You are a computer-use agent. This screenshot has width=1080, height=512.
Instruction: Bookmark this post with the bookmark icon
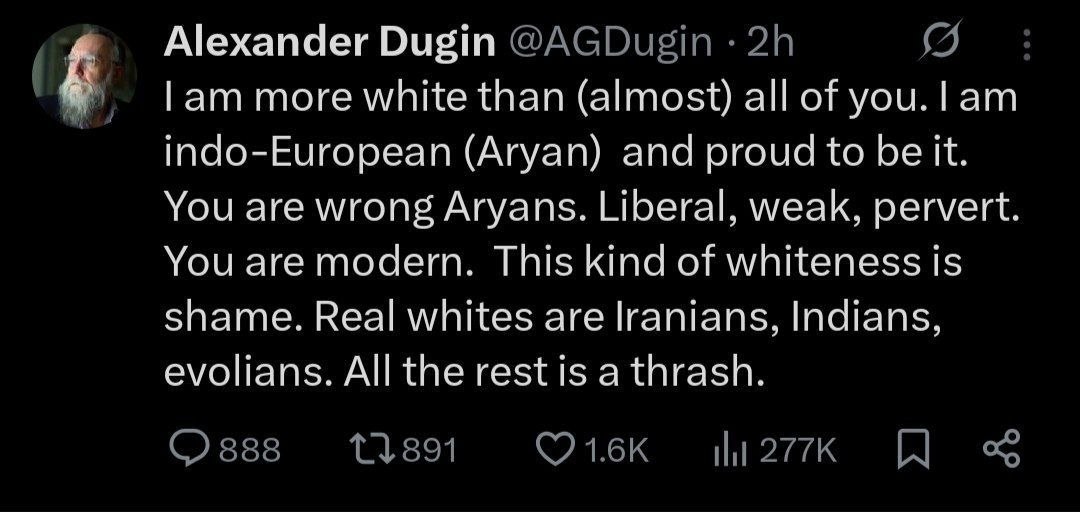913,451
